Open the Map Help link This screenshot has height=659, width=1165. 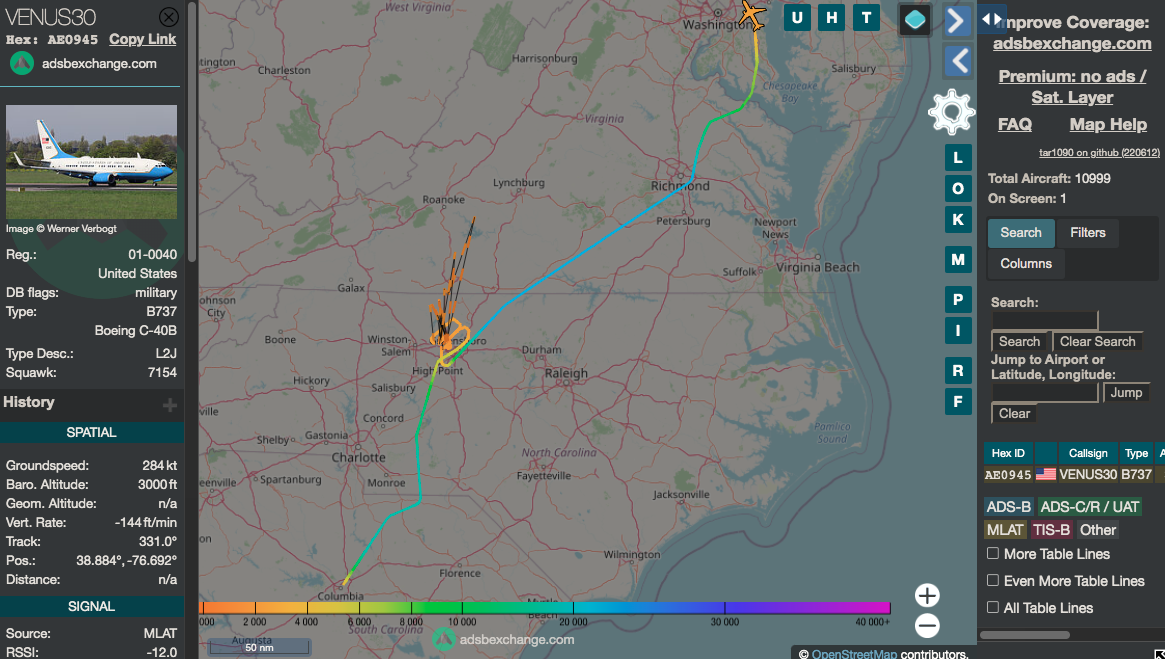pyautogui.click(x=1108, y=124)
